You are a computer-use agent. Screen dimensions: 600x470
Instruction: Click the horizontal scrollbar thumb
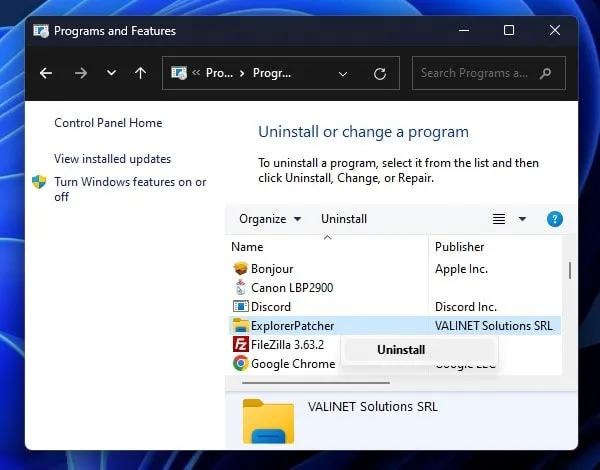click(316, 382)
